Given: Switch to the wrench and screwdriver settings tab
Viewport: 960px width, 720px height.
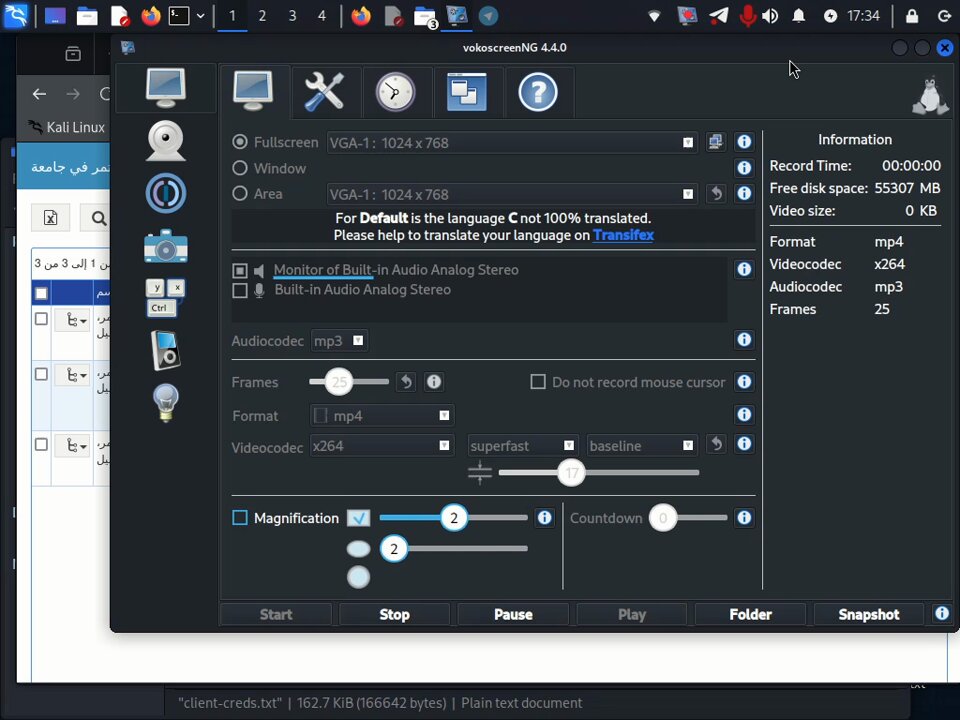Looking at the screenshot, I should [324, 92].
